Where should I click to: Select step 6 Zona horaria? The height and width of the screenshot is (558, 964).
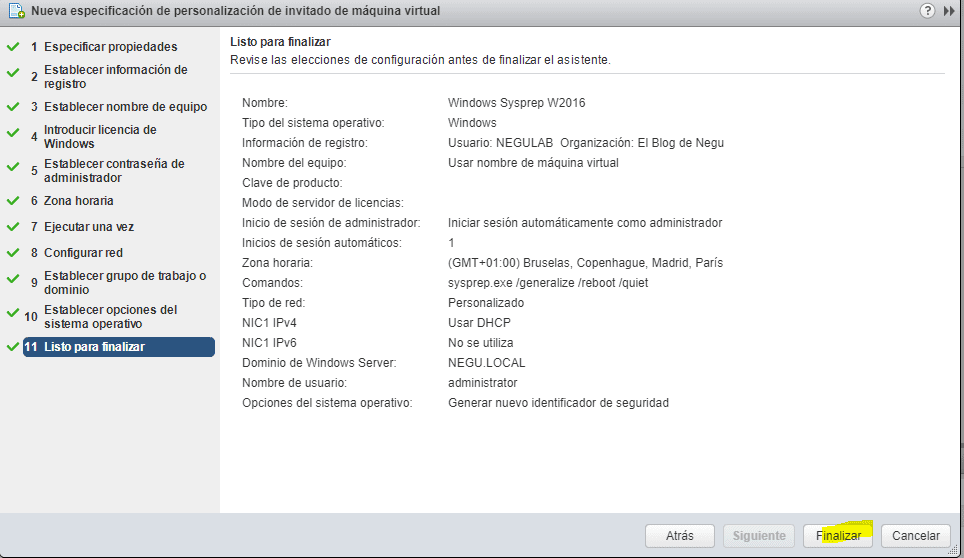click(x=78, y=201)
